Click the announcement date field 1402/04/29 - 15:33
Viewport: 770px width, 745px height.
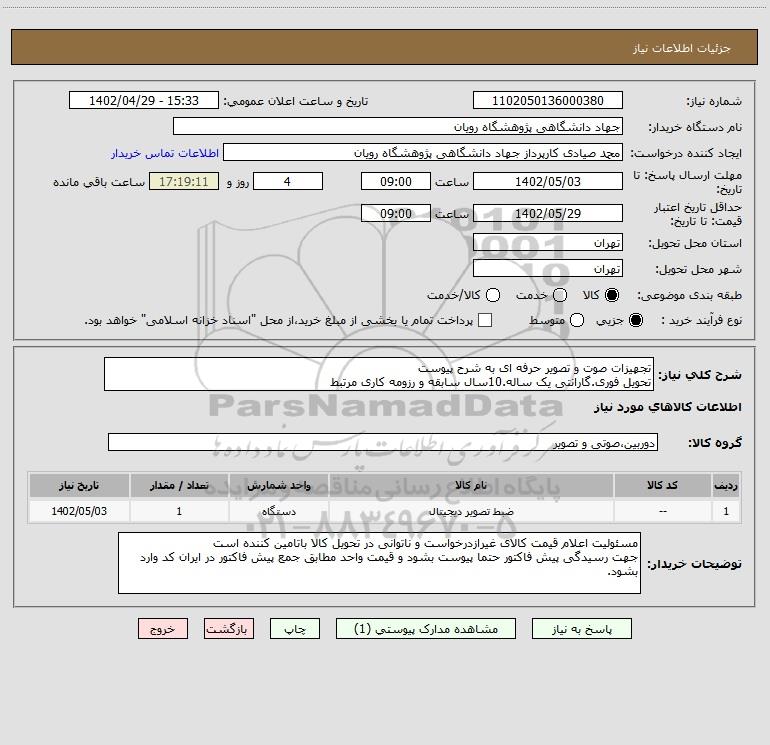144,101
